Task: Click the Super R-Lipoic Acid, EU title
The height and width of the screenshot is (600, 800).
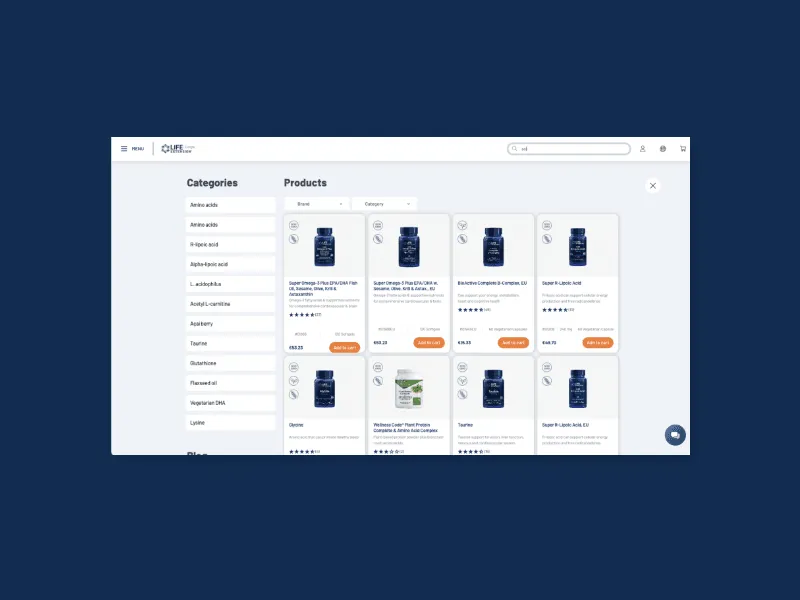Action: point(565,425)
